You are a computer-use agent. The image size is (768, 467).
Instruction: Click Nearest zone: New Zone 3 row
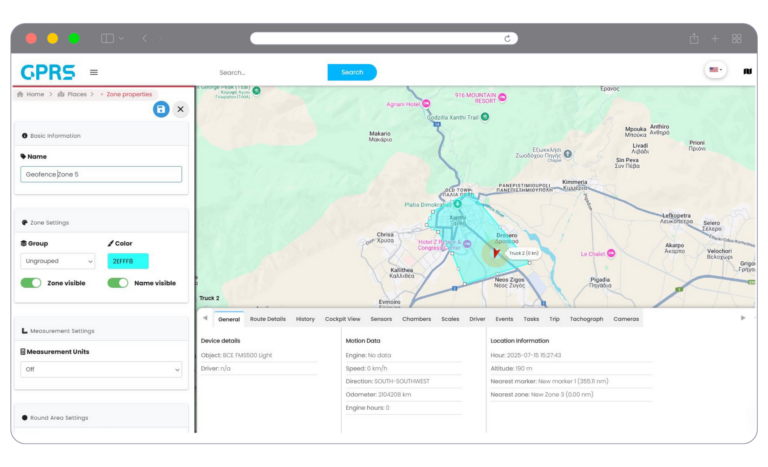[x=571, y=394]
